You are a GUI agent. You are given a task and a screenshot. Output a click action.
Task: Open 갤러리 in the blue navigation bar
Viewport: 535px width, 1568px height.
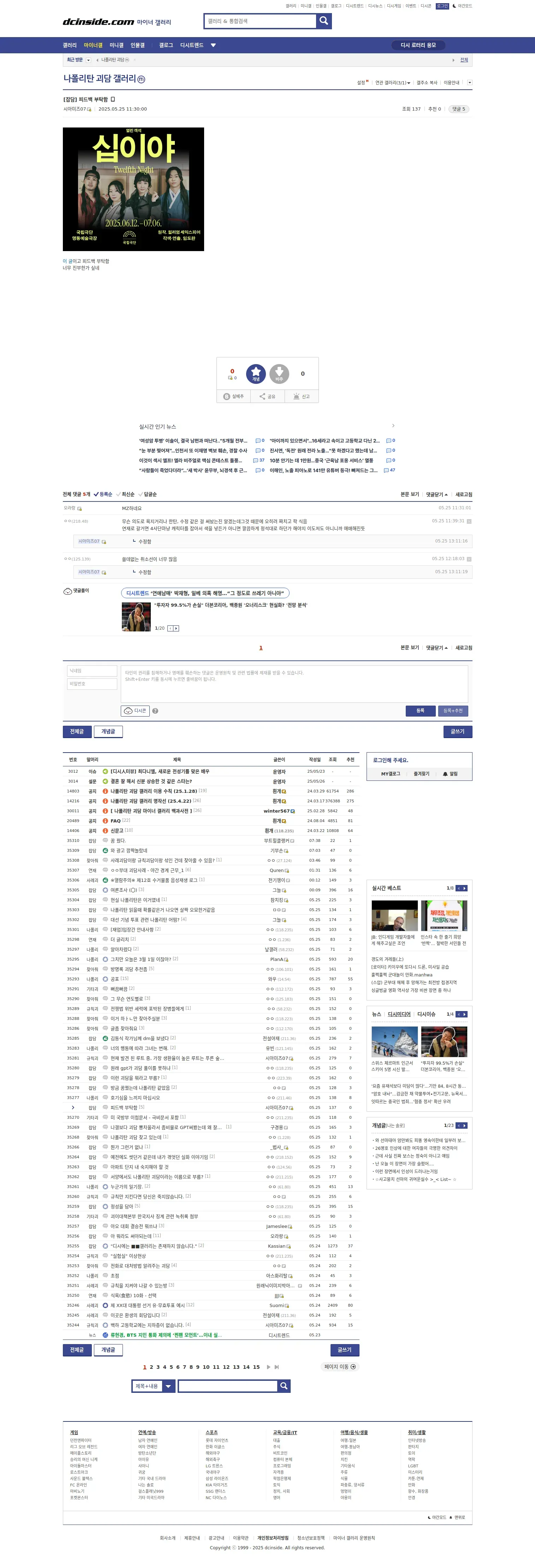click(69, 45)
